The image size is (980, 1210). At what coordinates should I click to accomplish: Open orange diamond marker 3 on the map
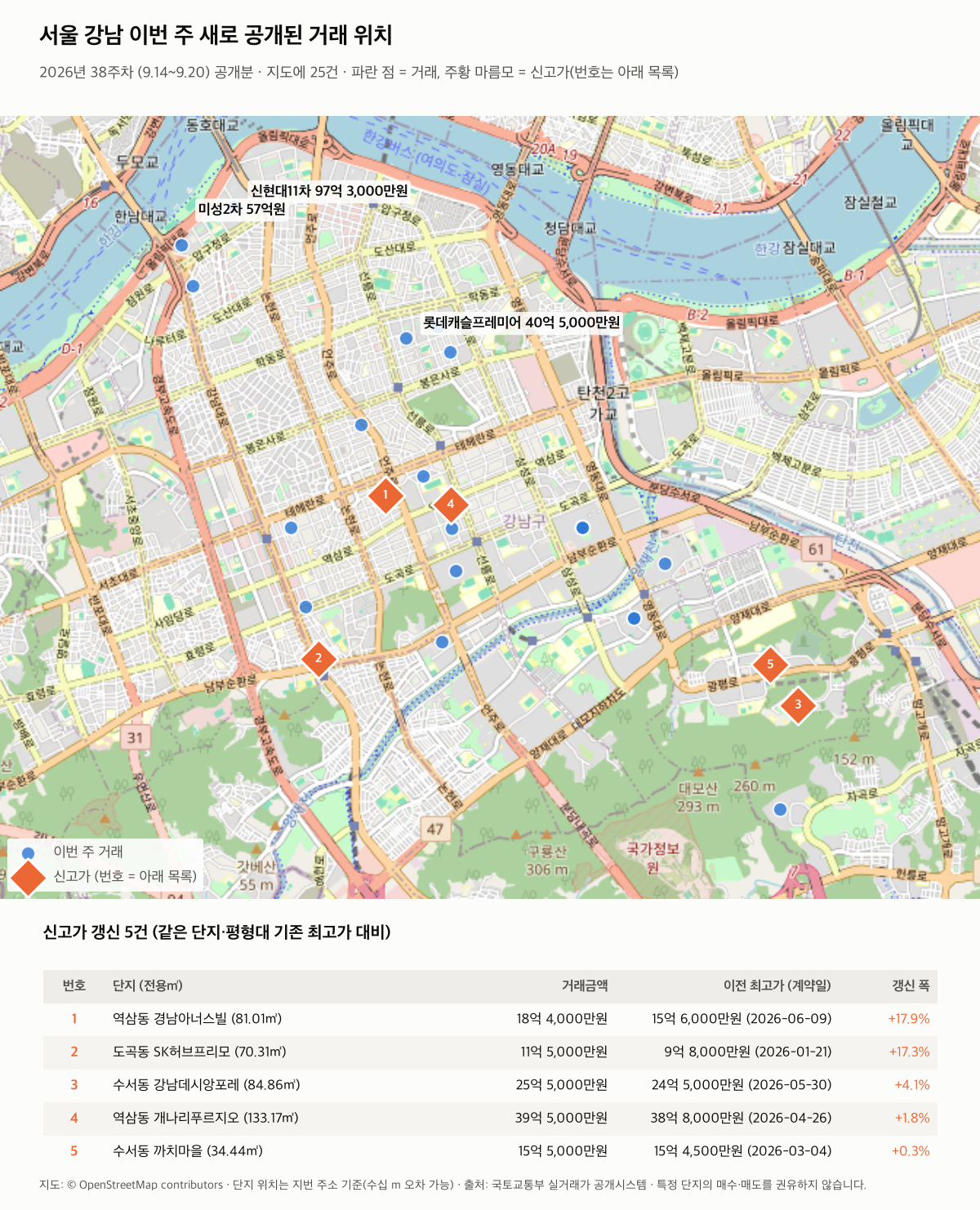pyautogui.click(x=798, y=705)
